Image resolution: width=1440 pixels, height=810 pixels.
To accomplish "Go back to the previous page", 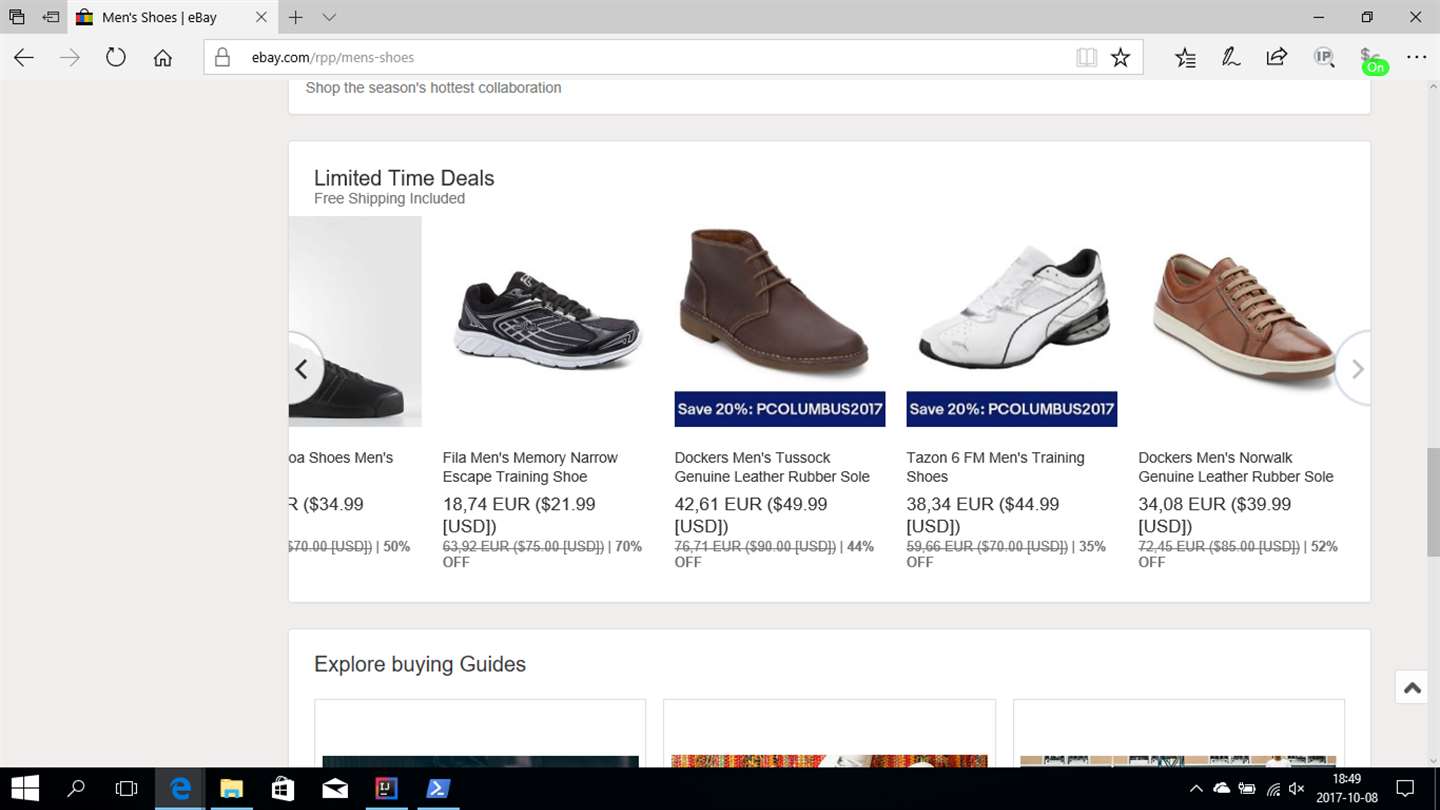I will (24, 58).
